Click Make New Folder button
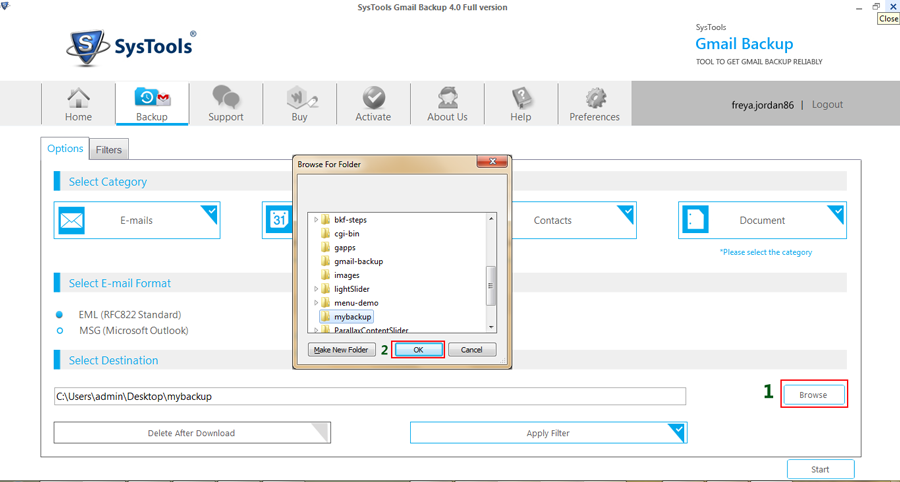900x482 pixels. tap(341, 349)
